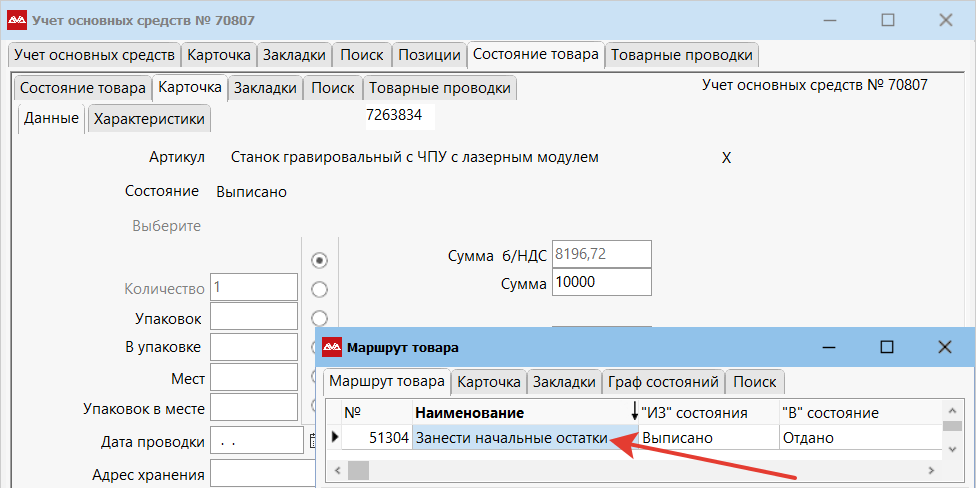Open the Граф состояний tab
Image resolution: width=976 pixels, height=488 pixels.
click(664, 382)
